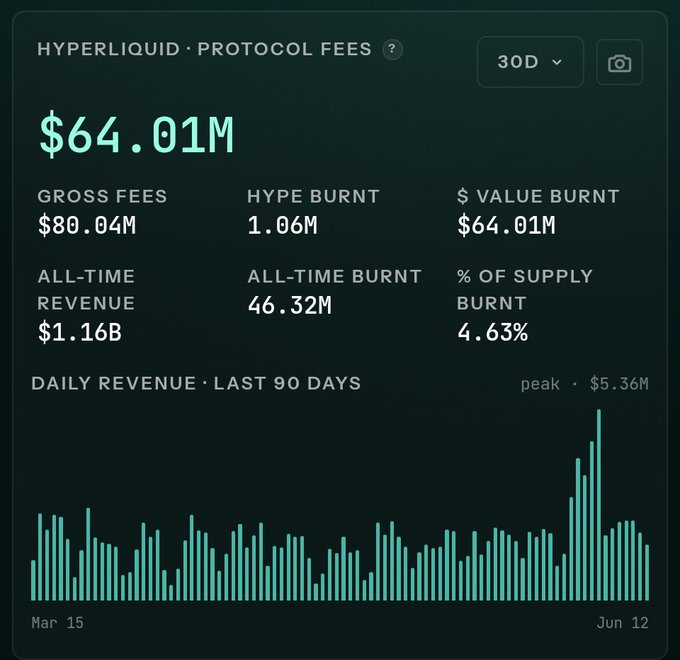This screenshot has width=680, height=660.
Task: Click the last bar of the chart
Action: [x=647, y=572]
